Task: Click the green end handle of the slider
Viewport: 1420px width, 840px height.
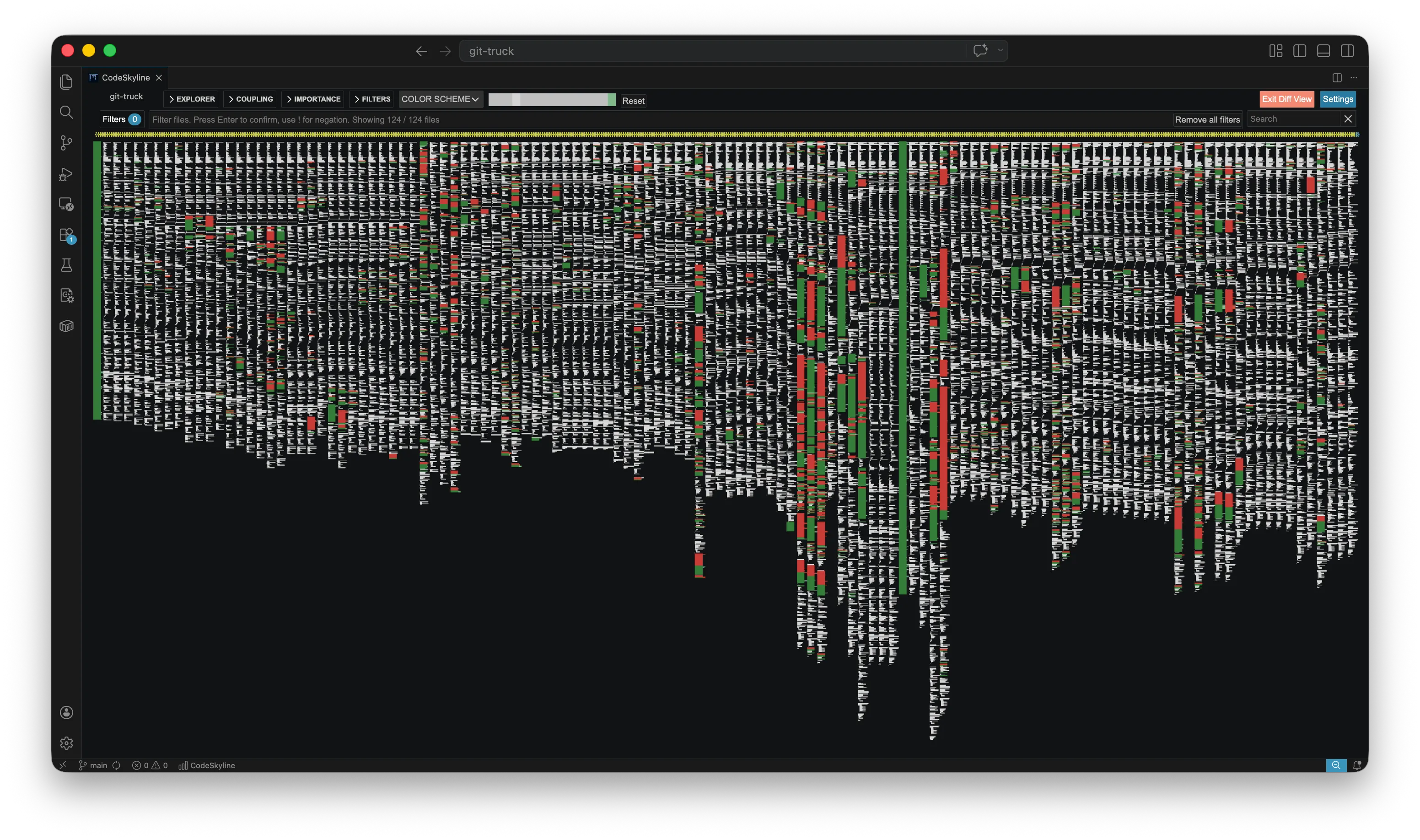Action: point(611,100)
